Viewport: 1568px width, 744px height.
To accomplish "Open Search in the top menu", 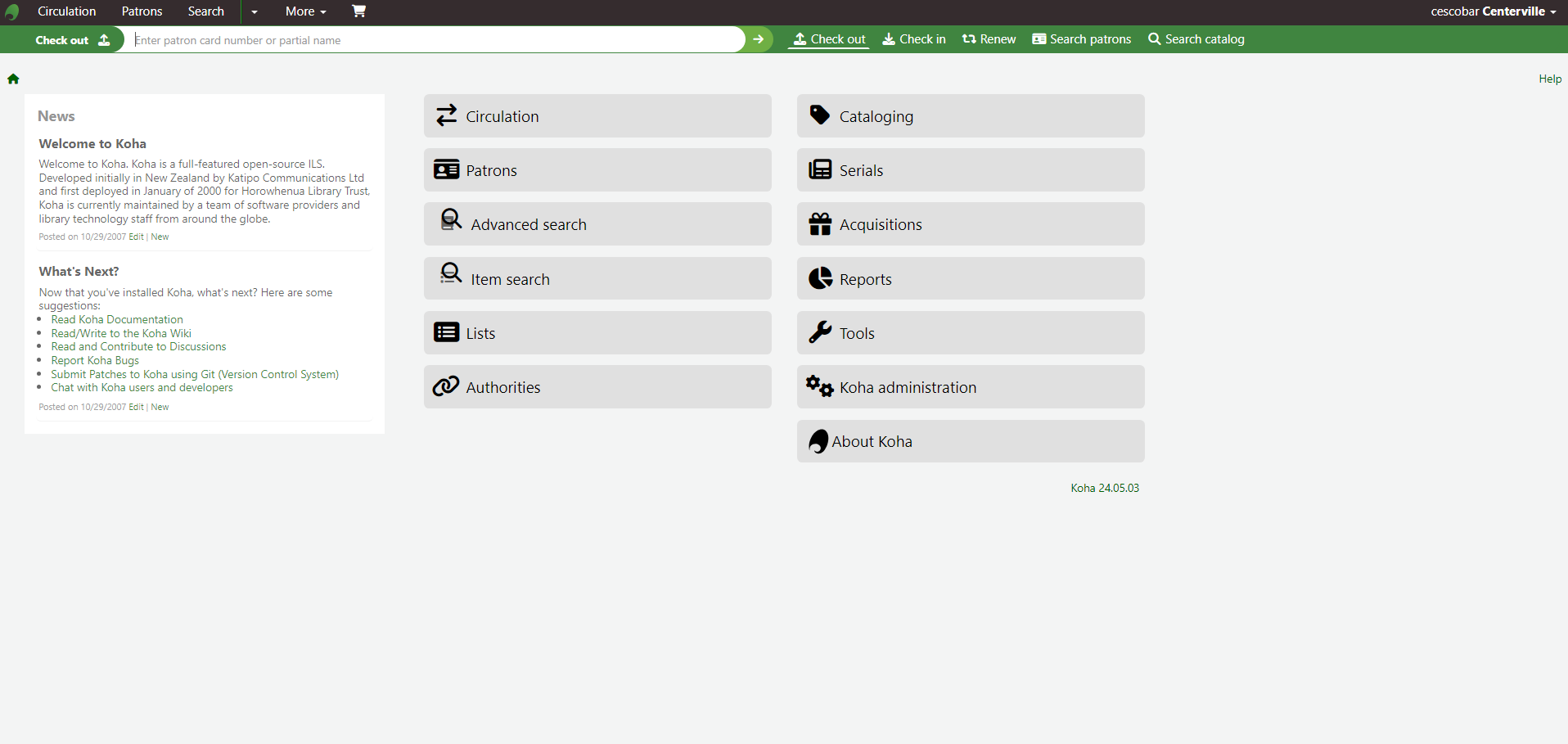I will [206, 11].
